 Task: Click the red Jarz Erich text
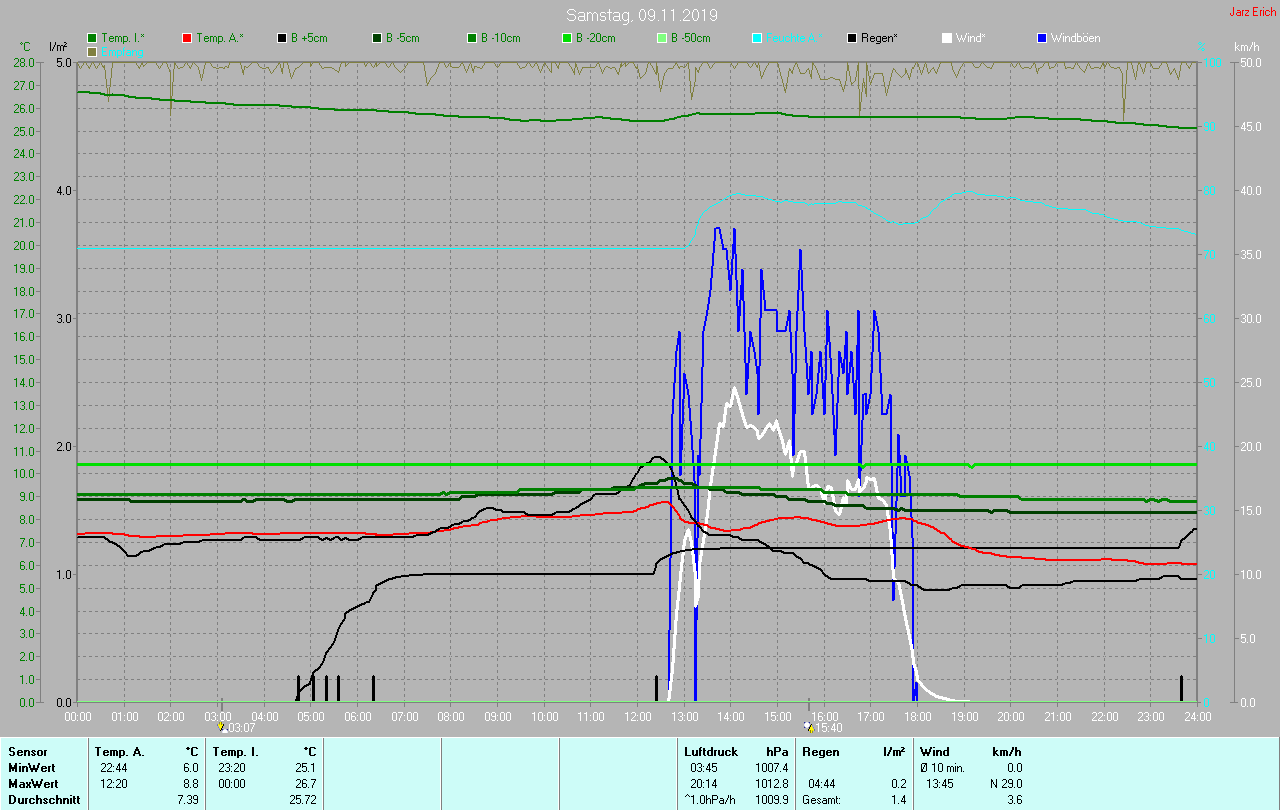1252,12
